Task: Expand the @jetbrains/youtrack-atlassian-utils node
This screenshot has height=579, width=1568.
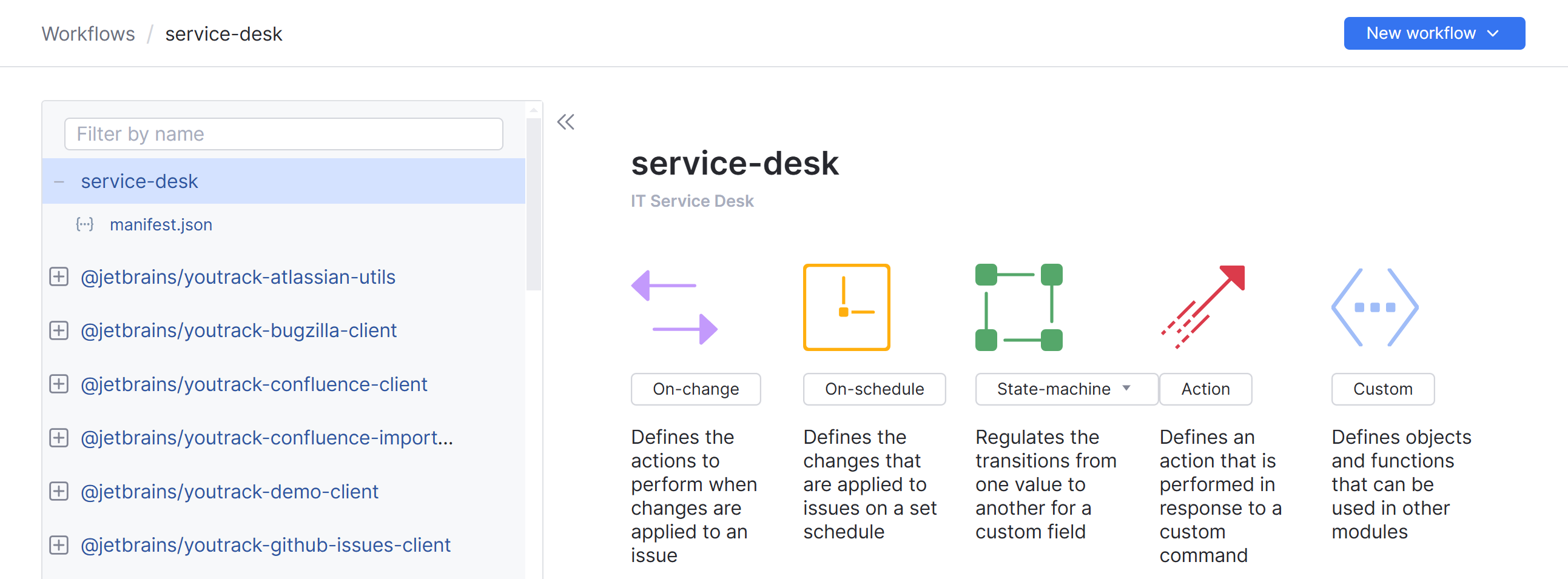Action: coord(58,276)
